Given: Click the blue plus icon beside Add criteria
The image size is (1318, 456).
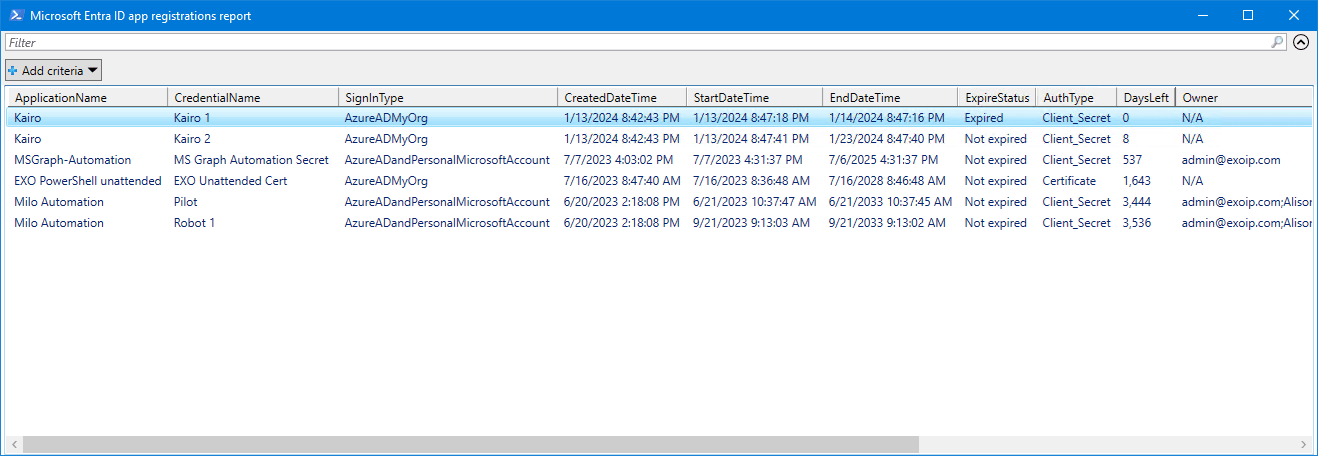Looking at the screenshot, I should pos(13,70).
